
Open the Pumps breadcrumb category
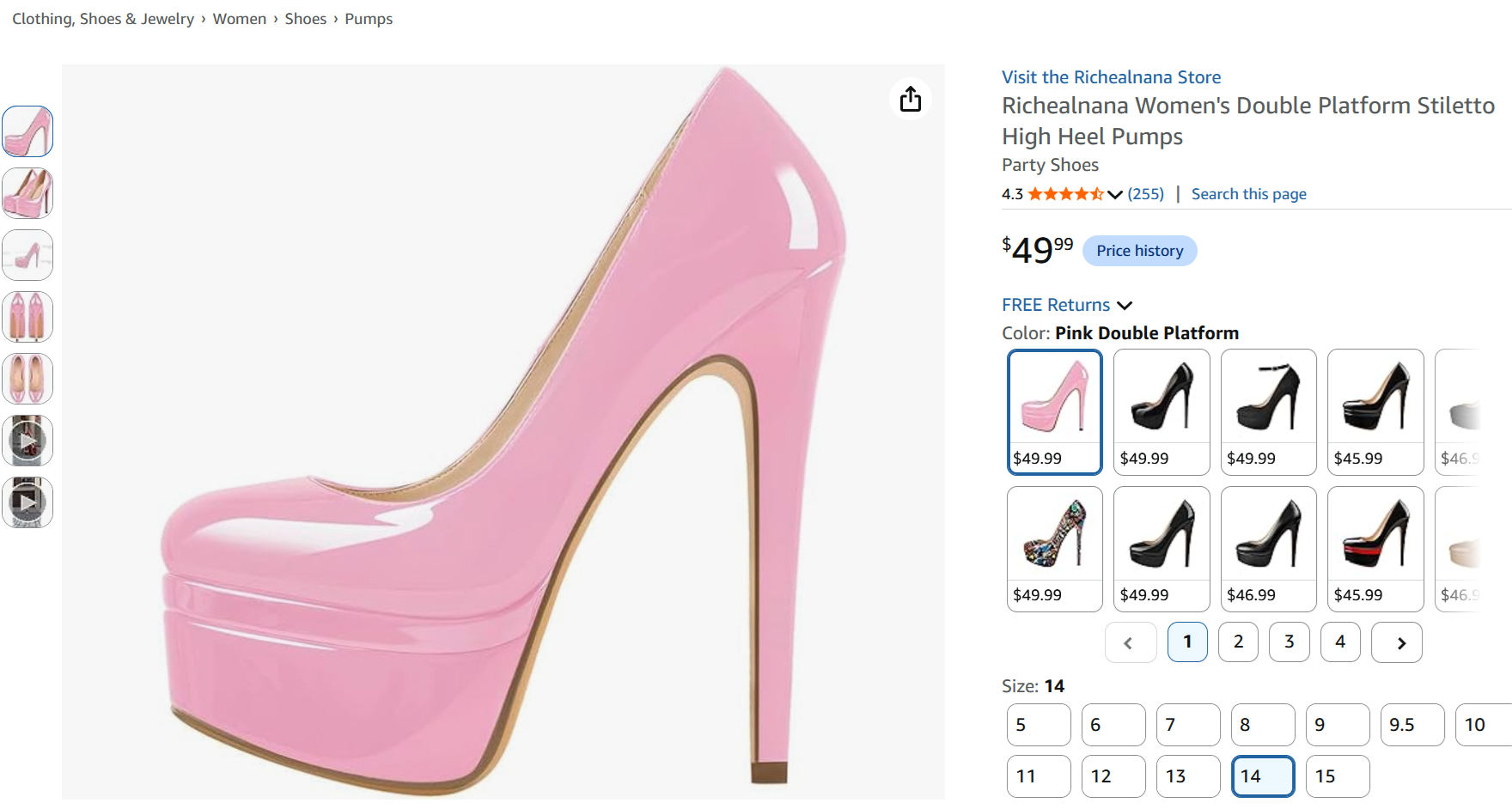369,19
